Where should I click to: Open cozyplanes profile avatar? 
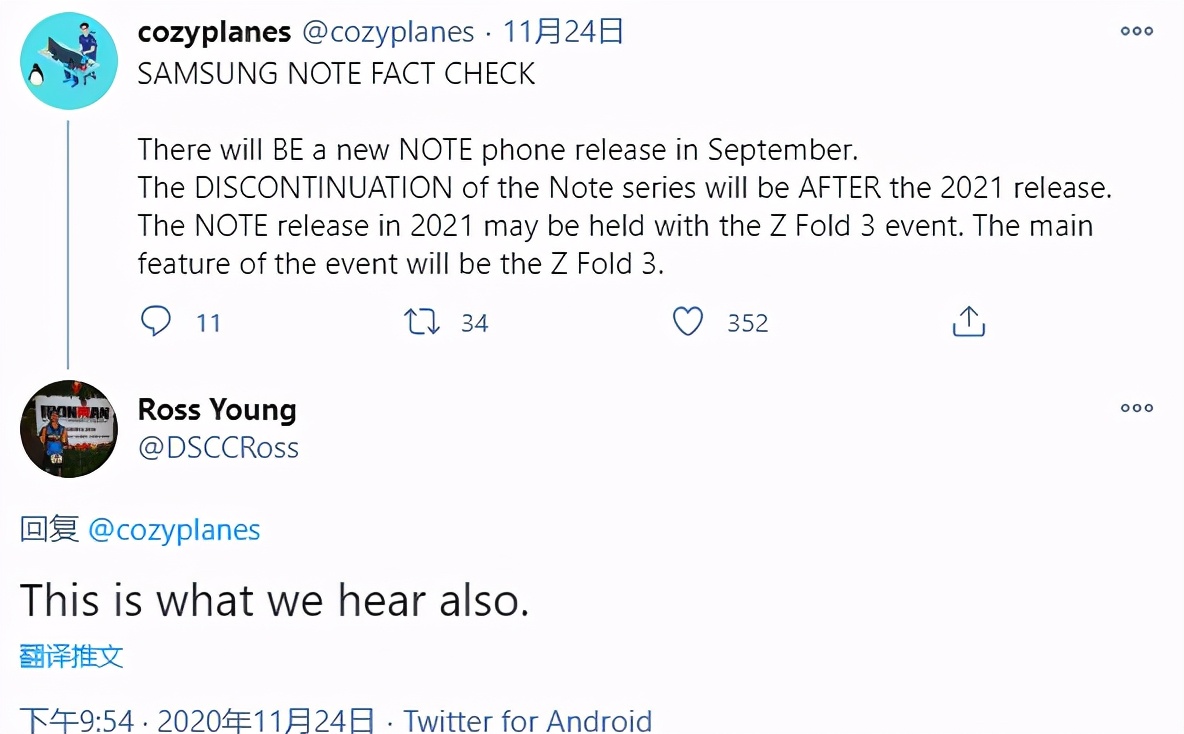pyautogui.click(x=69, y=60)
